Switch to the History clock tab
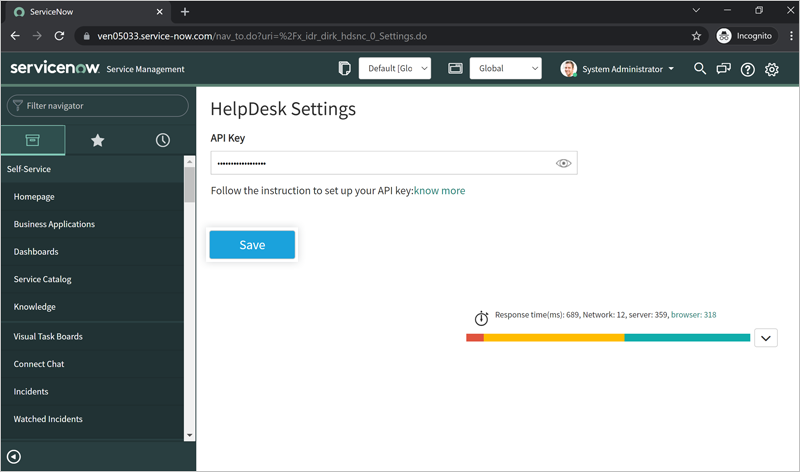The image size is (800, 472). tap(162, 141)
